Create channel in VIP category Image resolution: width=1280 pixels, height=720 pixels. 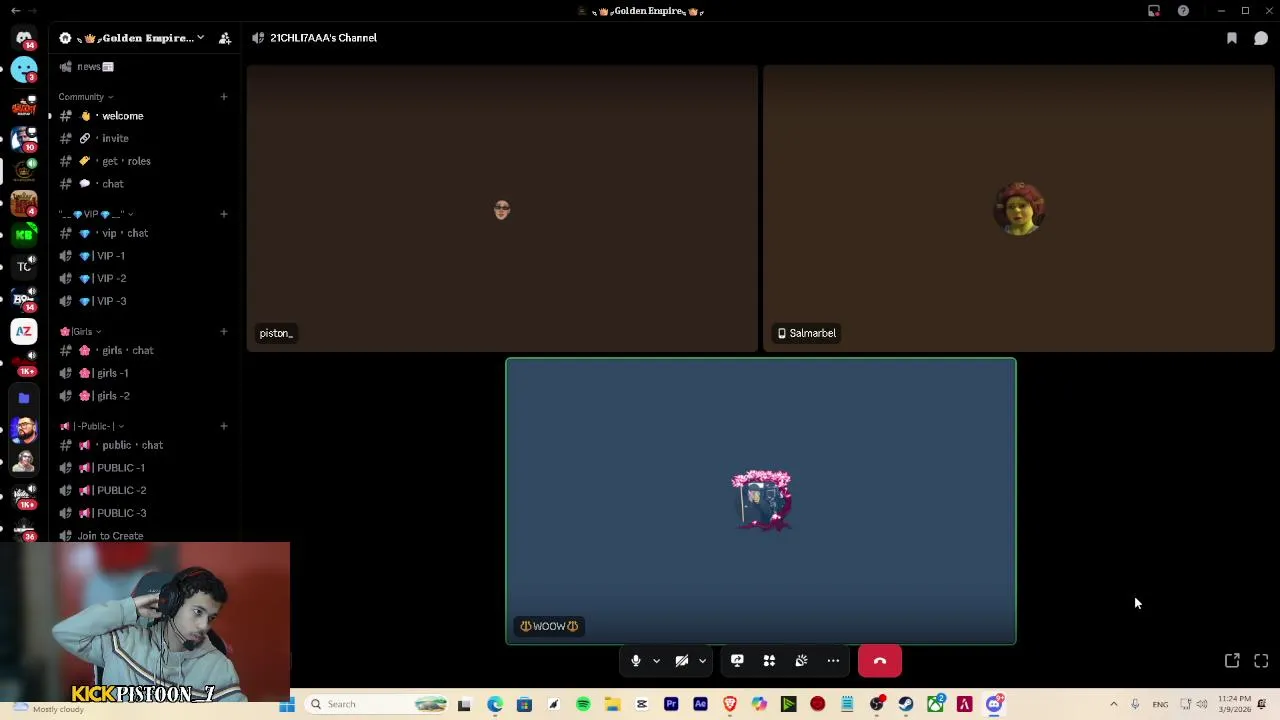[224, 214]
